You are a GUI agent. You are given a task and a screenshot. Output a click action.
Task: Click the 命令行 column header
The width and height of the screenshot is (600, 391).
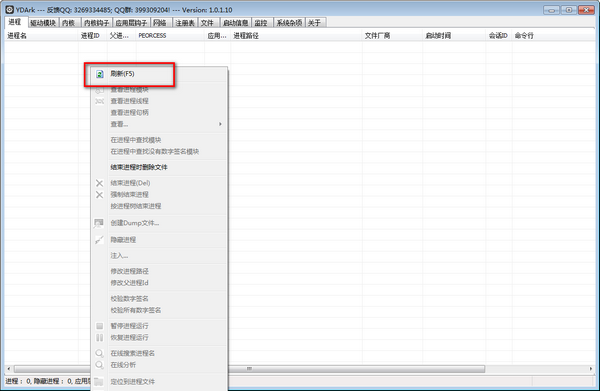coord(553,36)
